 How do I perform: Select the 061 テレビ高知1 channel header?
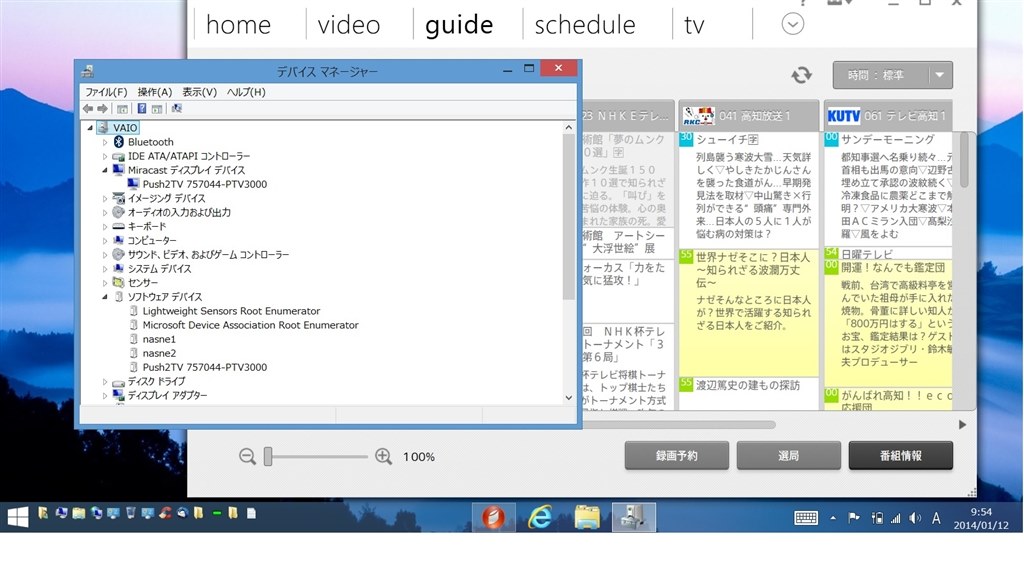[x=888, y=116]
